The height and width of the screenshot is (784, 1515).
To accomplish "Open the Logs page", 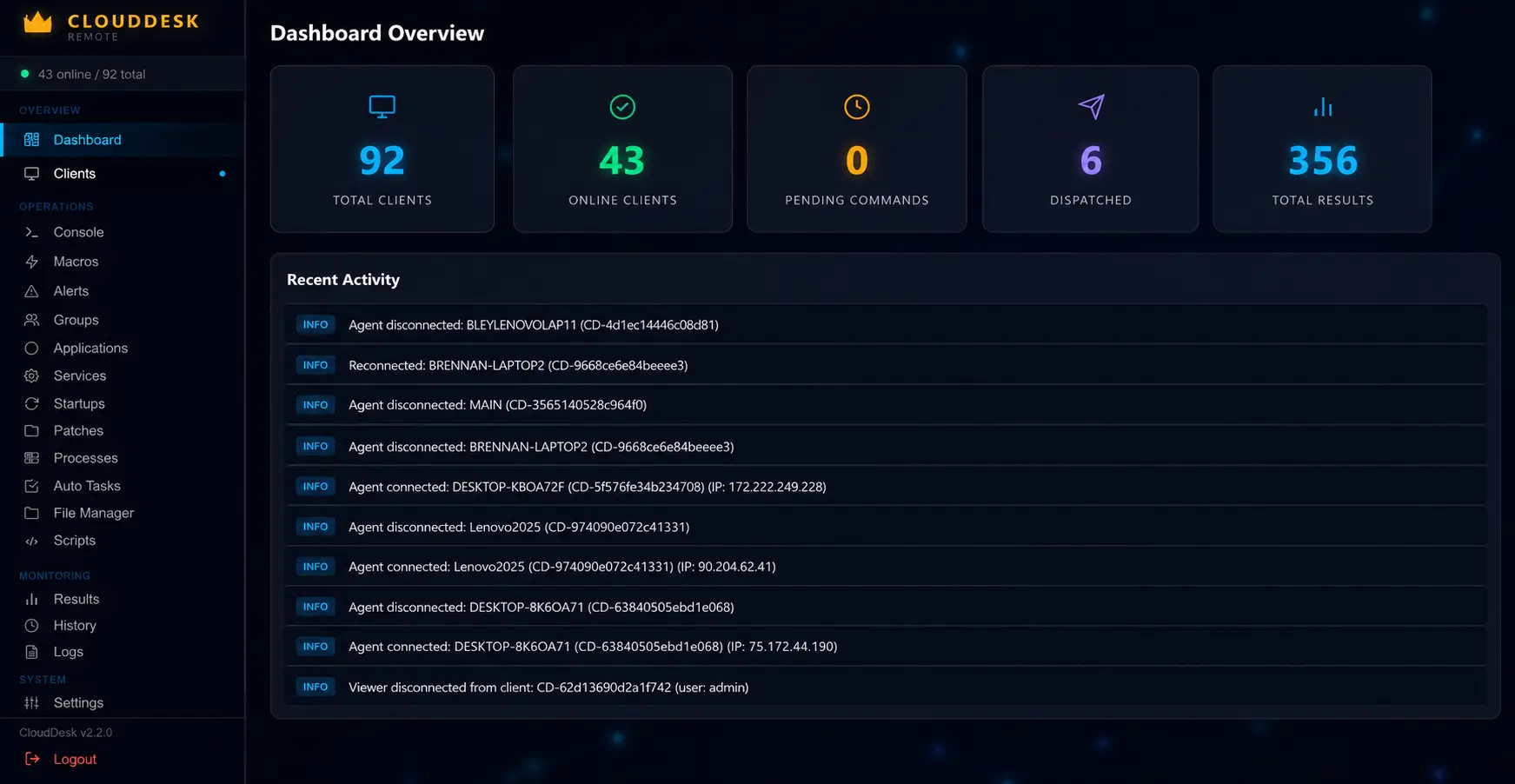I will point(123,652).
